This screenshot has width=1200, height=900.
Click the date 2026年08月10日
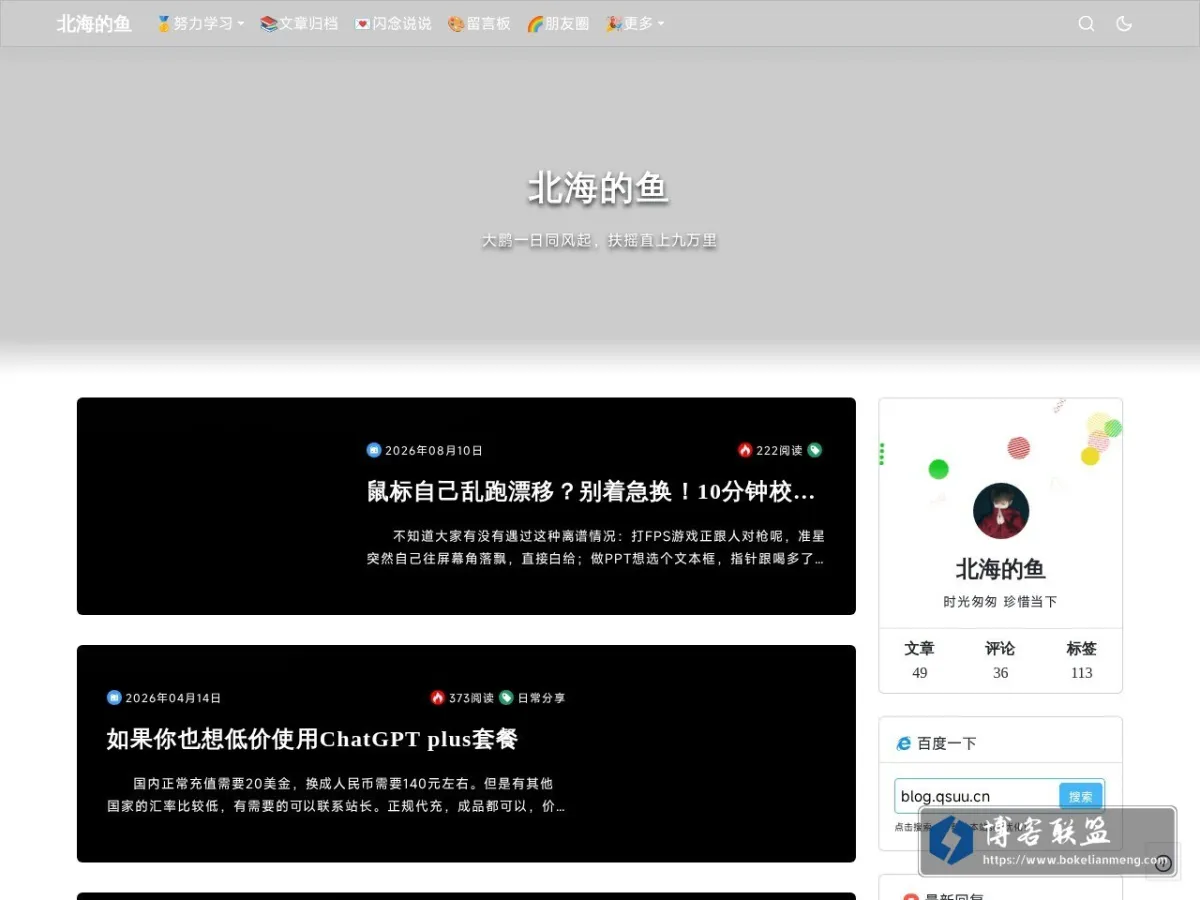tap(434, 451)
